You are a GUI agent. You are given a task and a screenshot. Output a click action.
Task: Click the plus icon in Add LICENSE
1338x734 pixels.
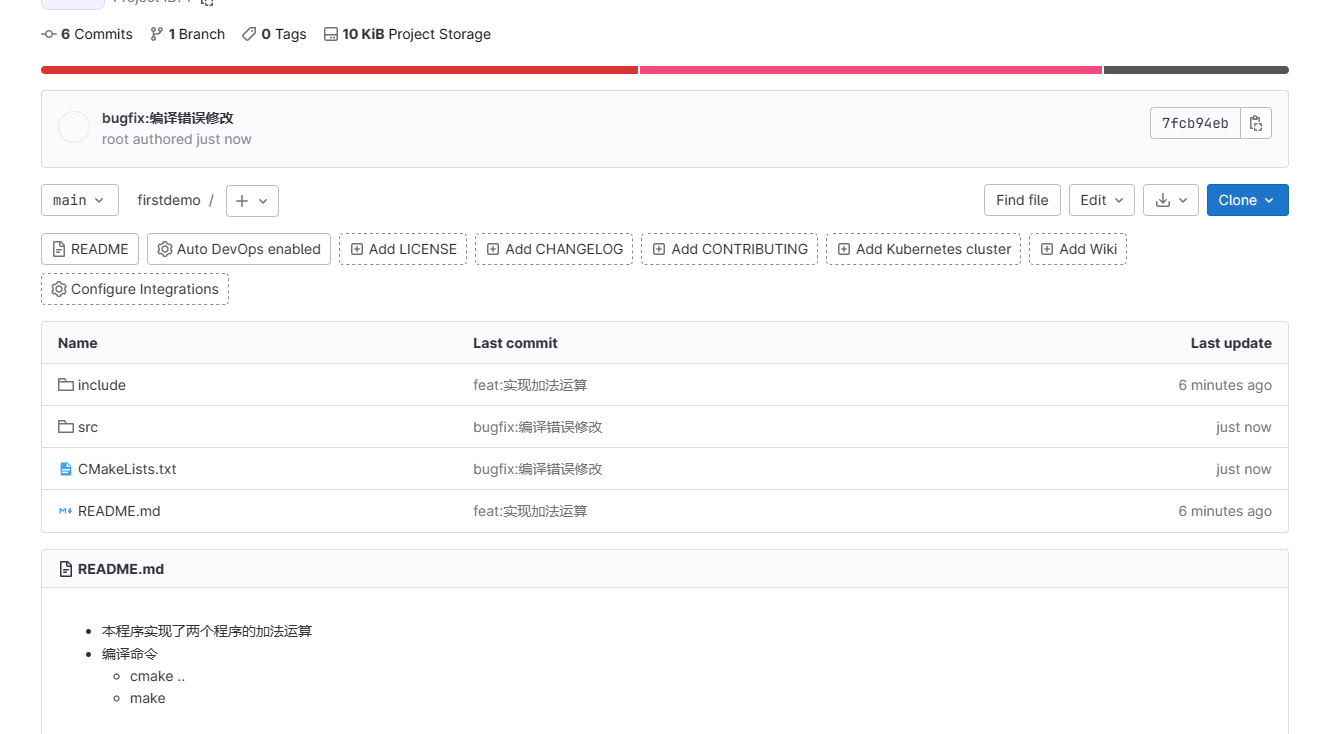[357, 249]
